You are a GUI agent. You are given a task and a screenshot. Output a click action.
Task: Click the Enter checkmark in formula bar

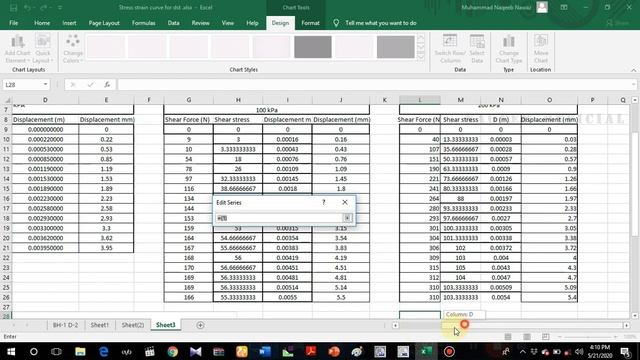(90, 84)
